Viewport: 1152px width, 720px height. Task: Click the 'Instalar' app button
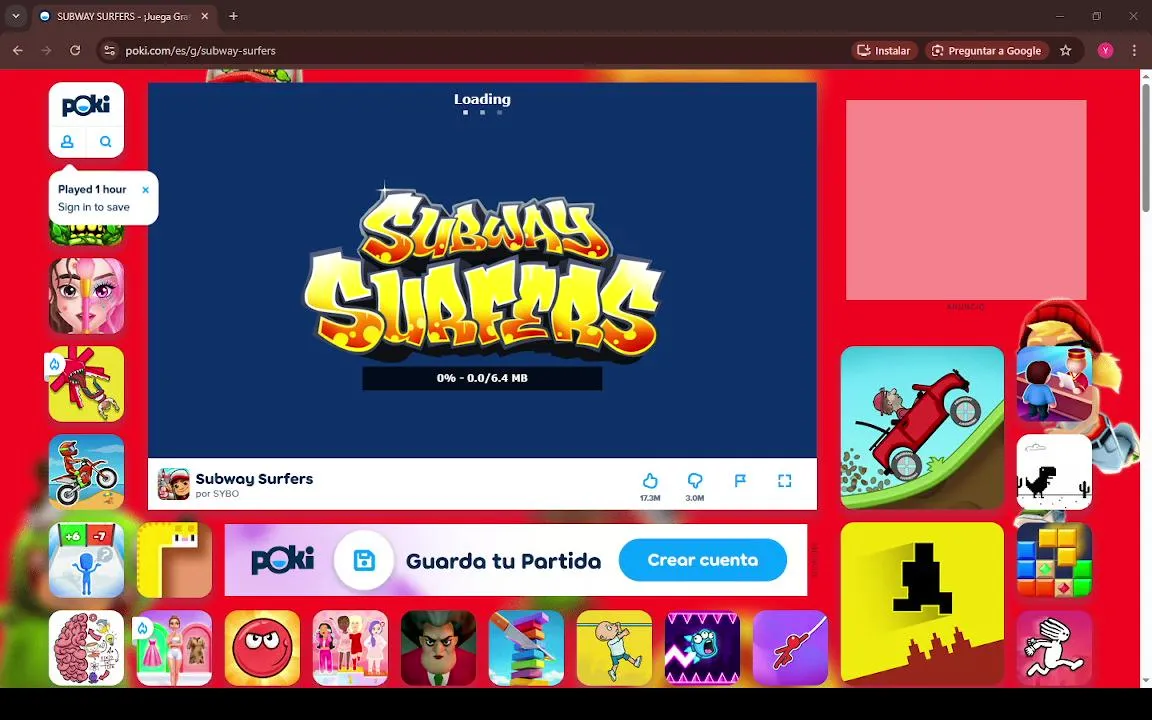pos(885,51)
